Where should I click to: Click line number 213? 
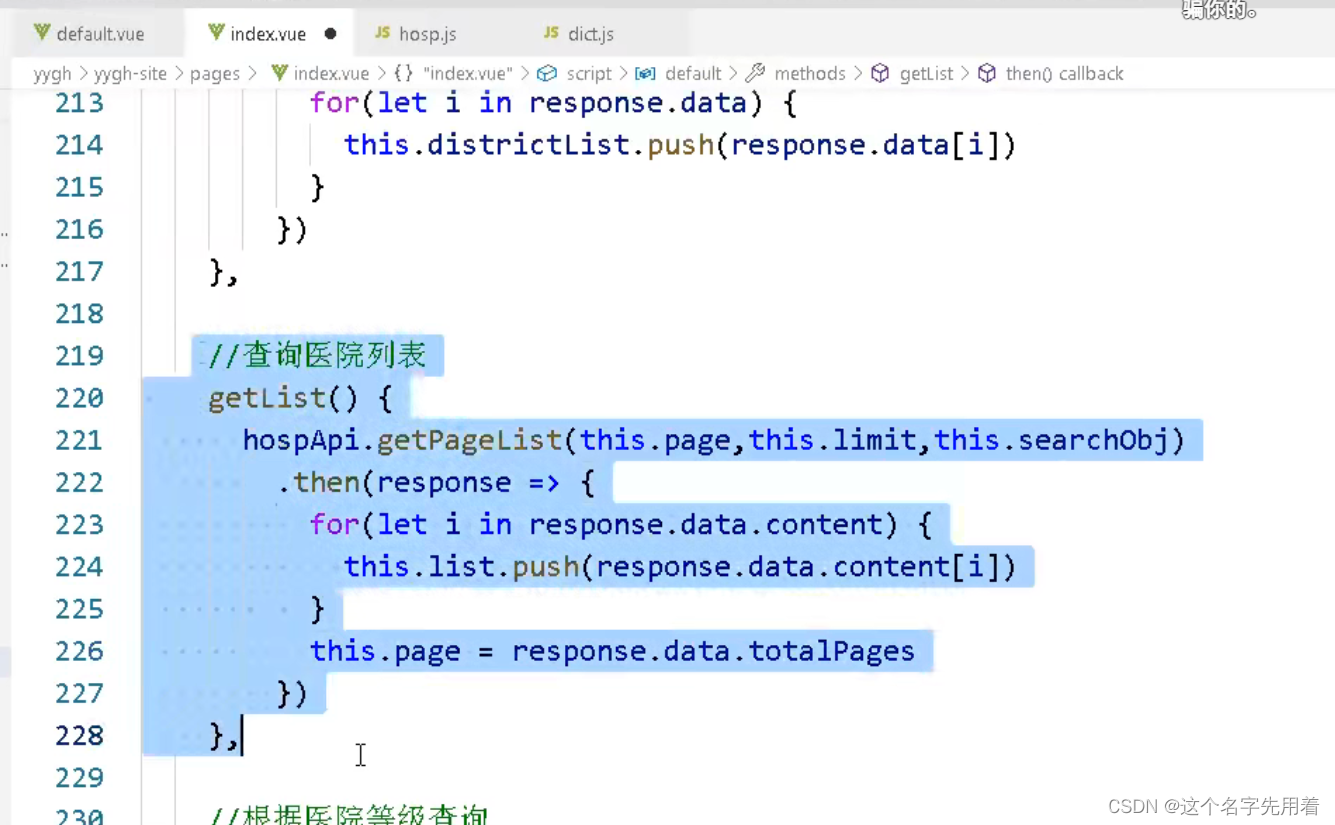click(x=79, y=103)
